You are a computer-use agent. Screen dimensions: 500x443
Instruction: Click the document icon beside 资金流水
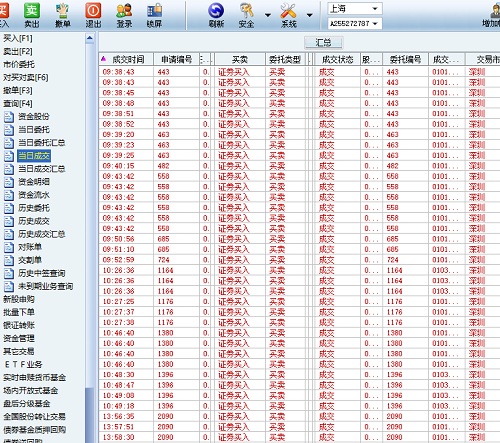point(9,195)
